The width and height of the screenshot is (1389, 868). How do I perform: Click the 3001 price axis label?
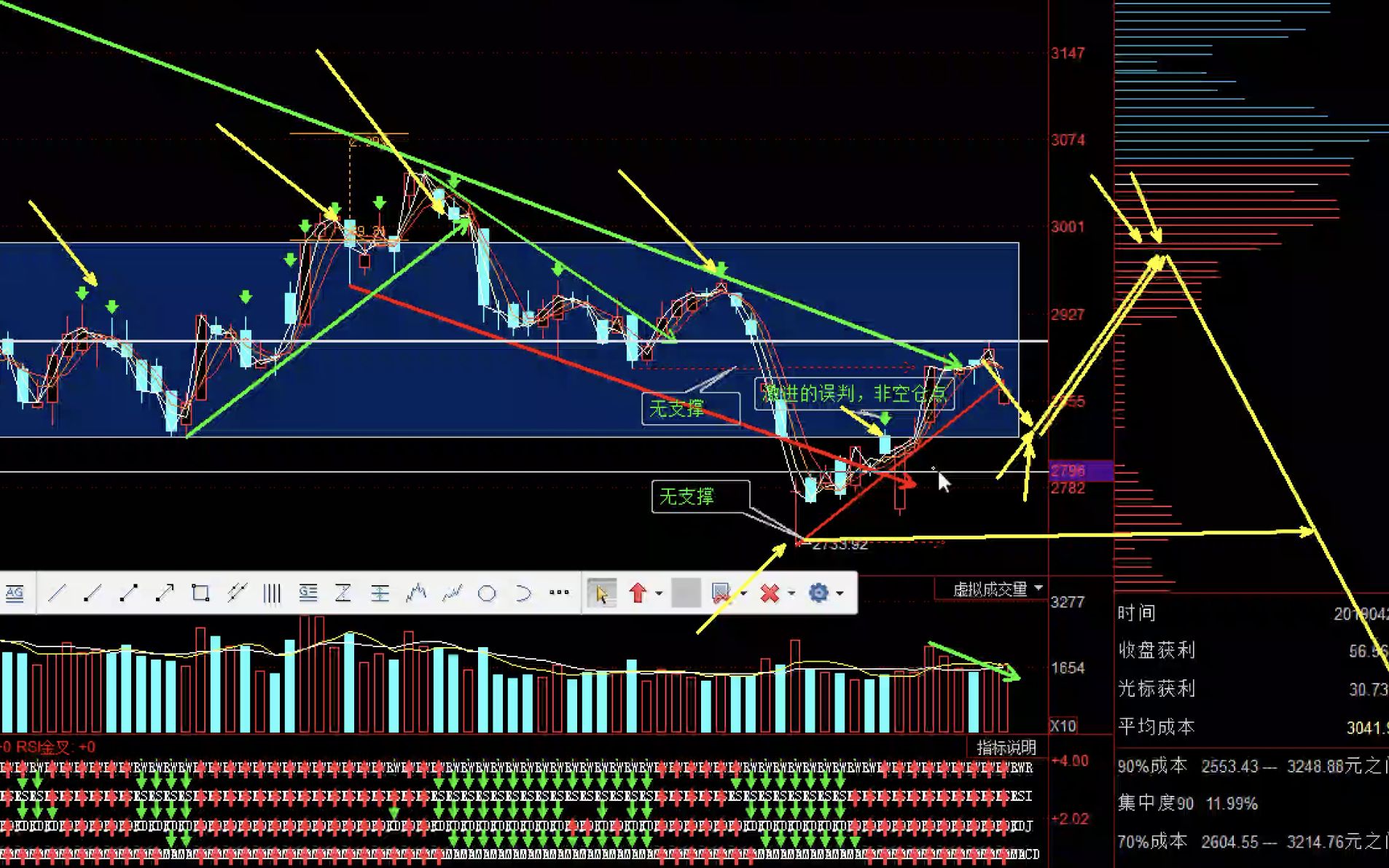(x=1068, y=227)
